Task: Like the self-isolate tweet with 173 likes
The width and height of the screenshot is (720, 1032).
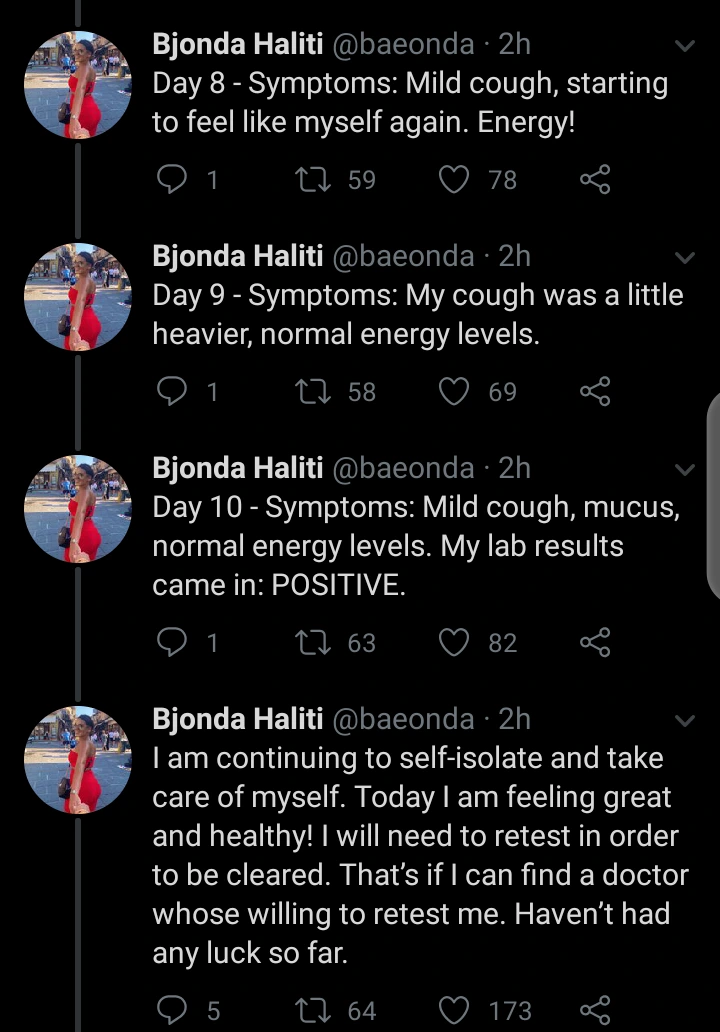Action: 454,1010
